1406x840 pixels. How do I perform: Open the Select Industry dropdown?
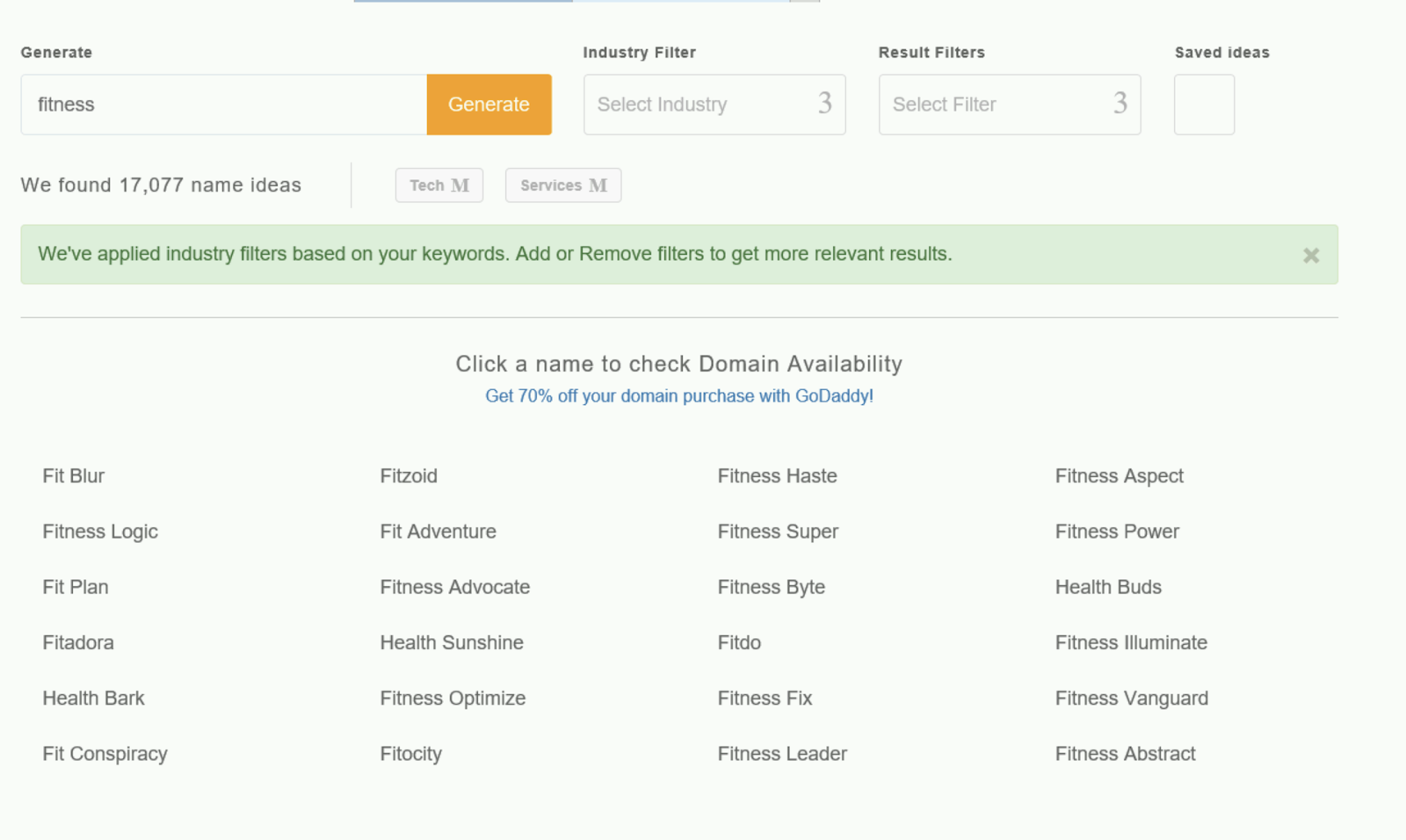[714, 105]
